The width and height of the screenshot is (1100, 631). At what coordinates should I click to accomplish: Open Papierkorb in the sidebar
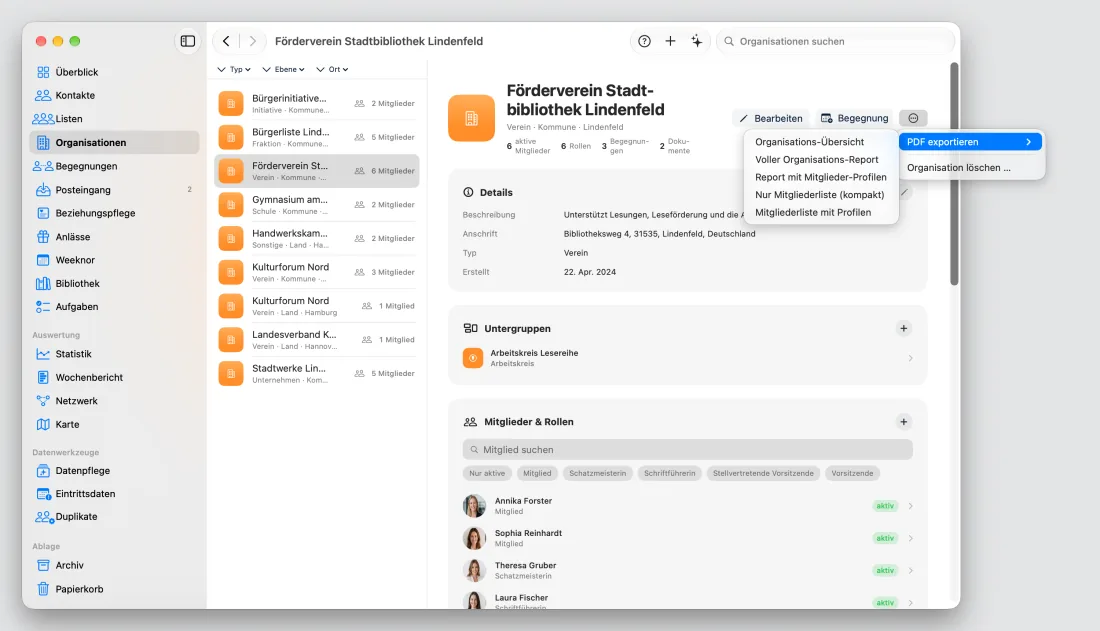point(114,589)
